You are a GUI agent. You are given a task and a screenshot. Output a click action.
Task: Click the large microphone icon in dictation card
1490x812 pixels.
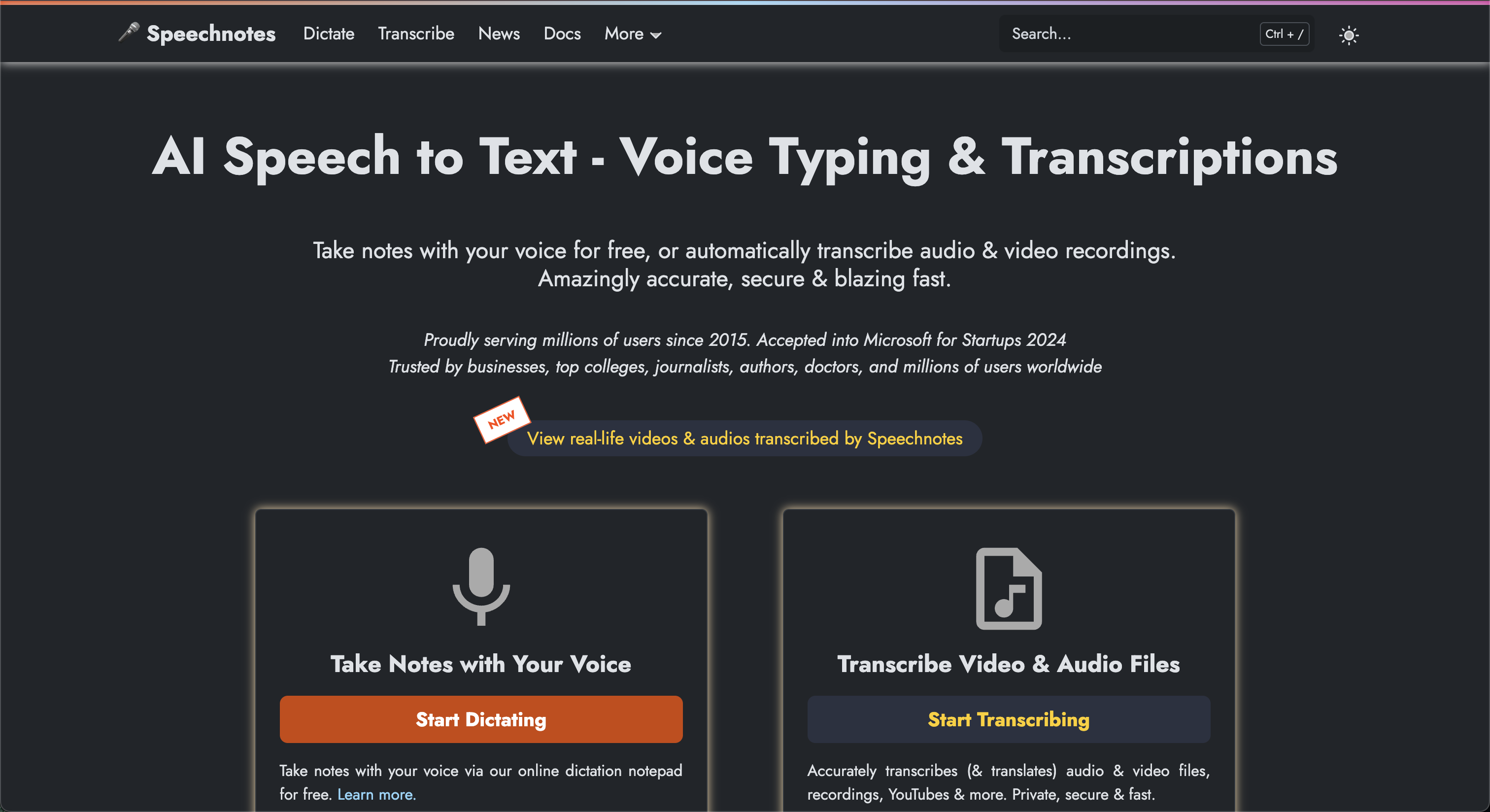[481, 586]
